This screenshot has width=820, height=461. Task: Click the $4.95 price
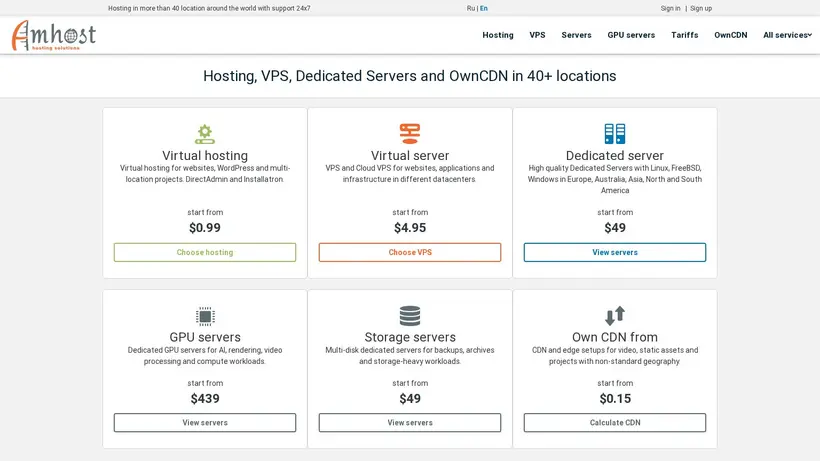coord(410,228)
